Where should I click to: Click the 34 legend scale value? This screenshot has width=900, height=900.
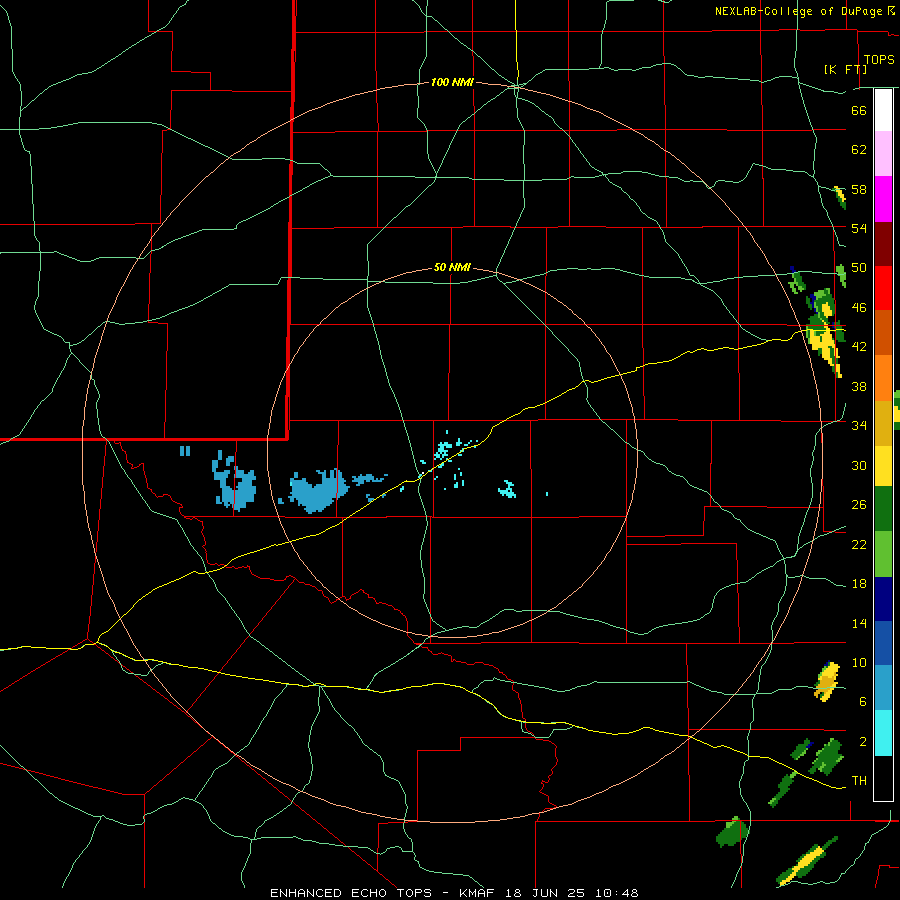(859, 426)
